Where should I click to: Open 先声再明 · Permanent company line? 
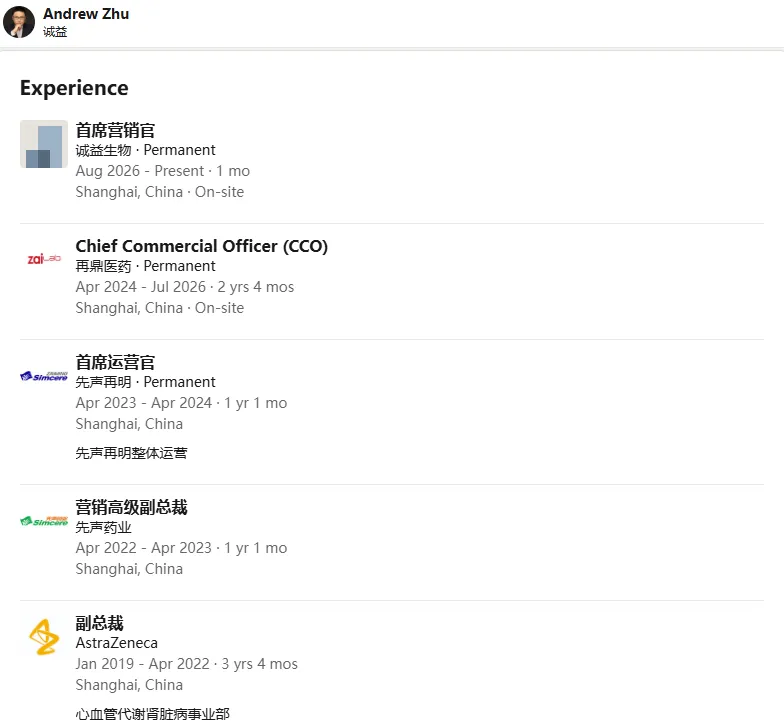(x=146, y=382)
